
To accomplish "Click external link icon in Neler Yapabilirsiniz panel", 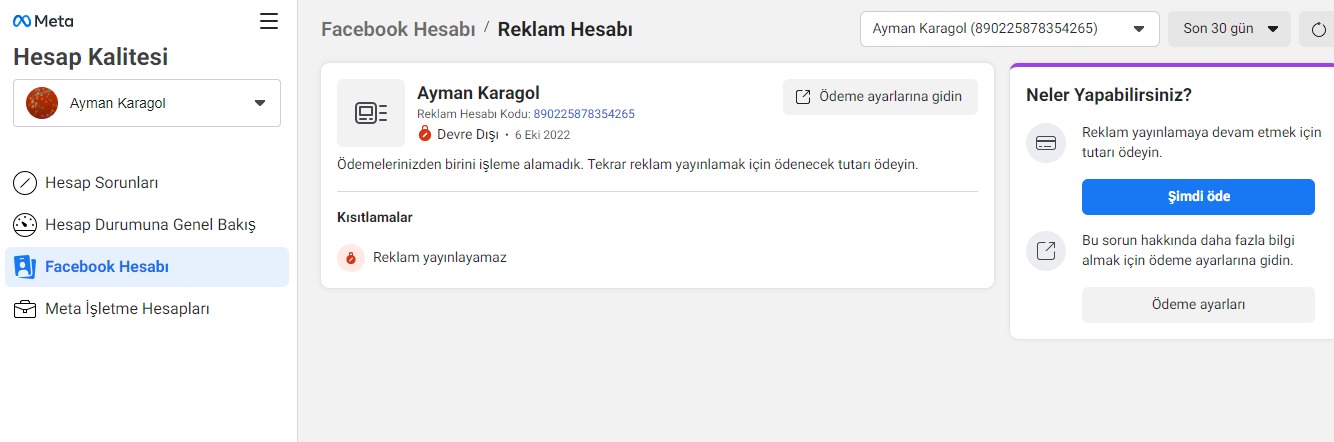I will coord(1046,251).
